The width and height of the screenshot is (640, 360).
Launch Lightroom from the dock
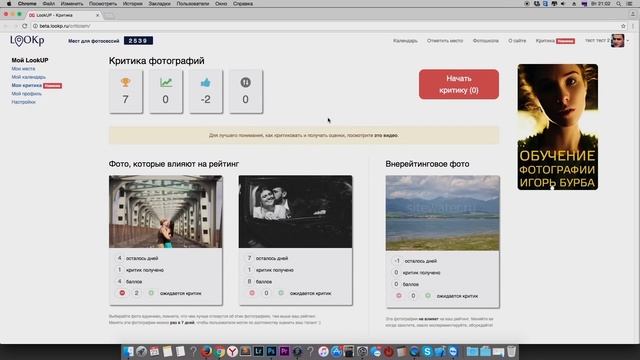click(258, 351)
